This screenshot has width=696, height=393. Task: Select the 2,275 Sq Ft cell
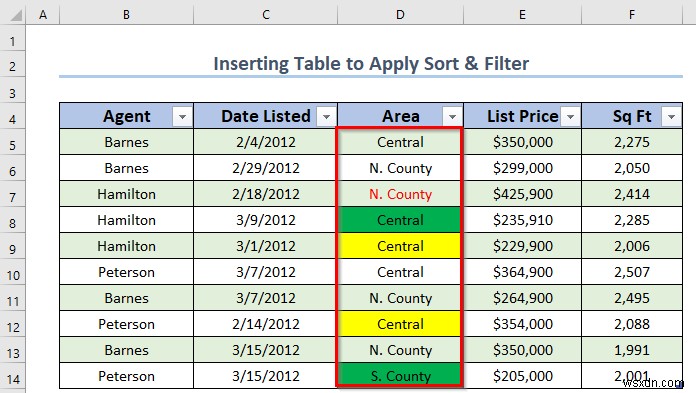pyautogui.click(x=632, y=142)
